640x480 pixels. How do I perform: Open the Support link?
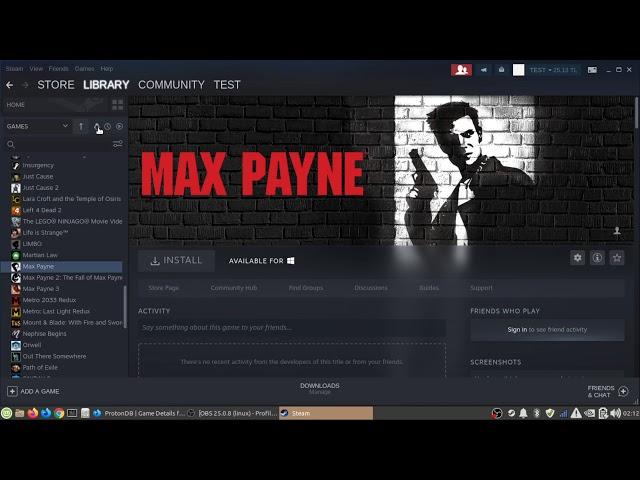pos(481,288)
